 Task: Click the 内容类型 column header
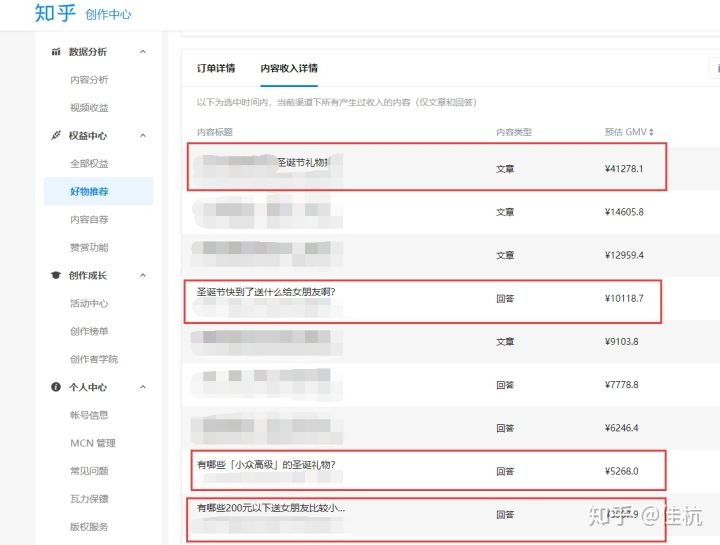coord(514,132)
